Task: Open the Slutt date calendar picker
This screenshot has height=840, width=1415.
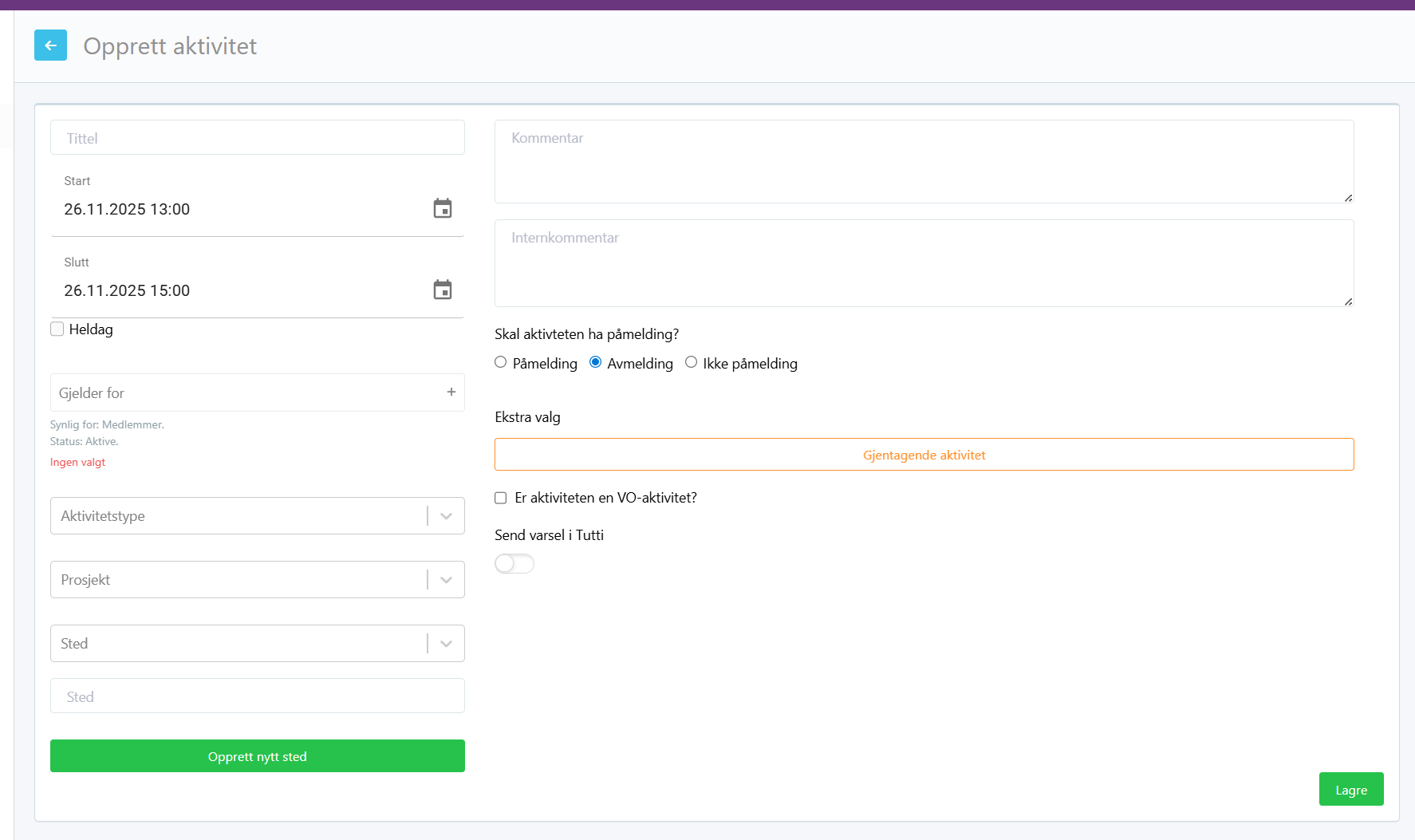Action: 443,290
